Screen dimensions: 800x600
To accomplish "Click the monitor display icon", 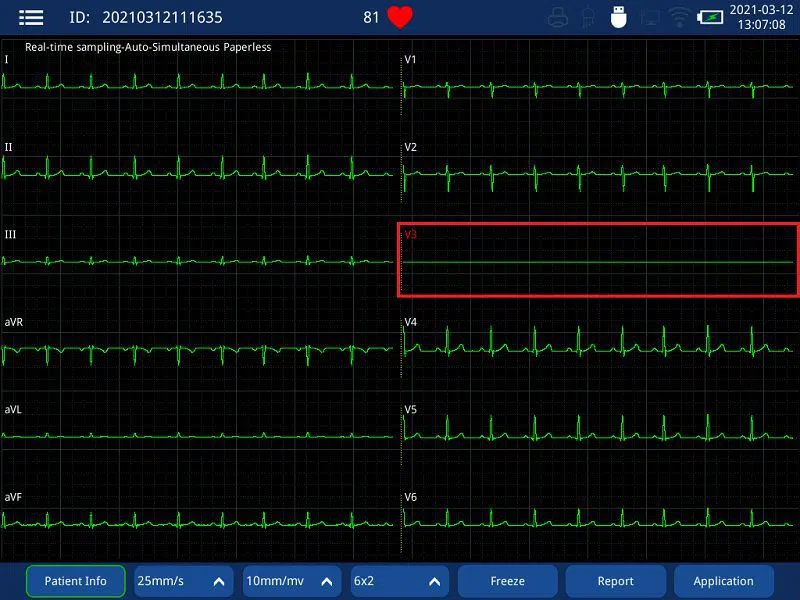I will pyautogui.click(x=650, y=18).
